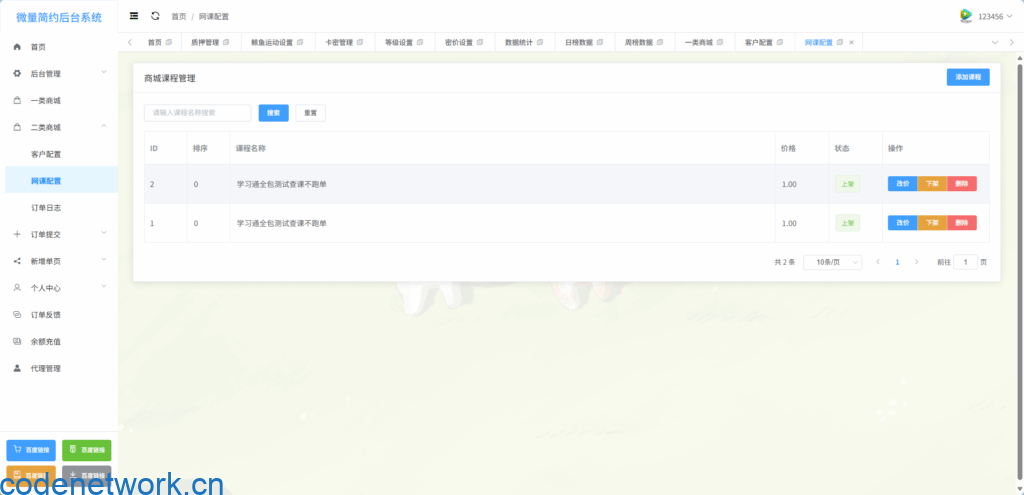
Task: Click the 余额充值 wallet icon in sidebar
Action: click(x=17, y=342)
